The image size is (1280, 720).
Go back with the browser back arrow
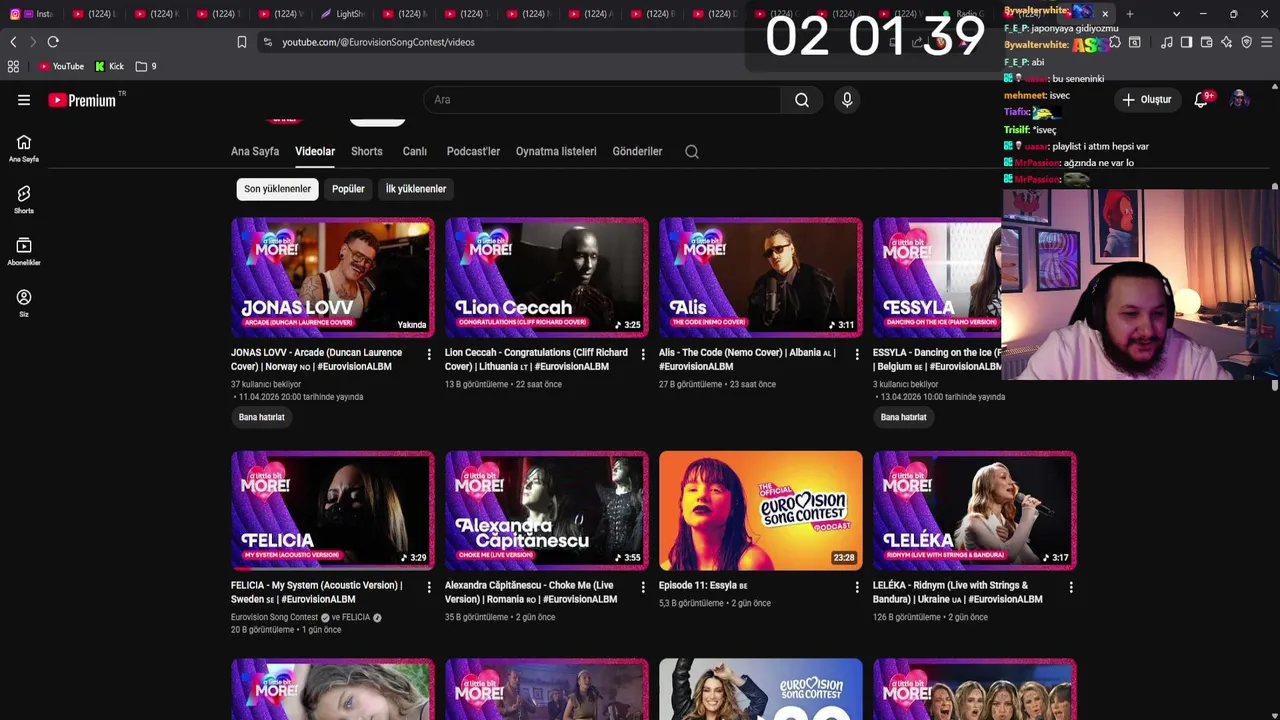[x=13, y=42]
